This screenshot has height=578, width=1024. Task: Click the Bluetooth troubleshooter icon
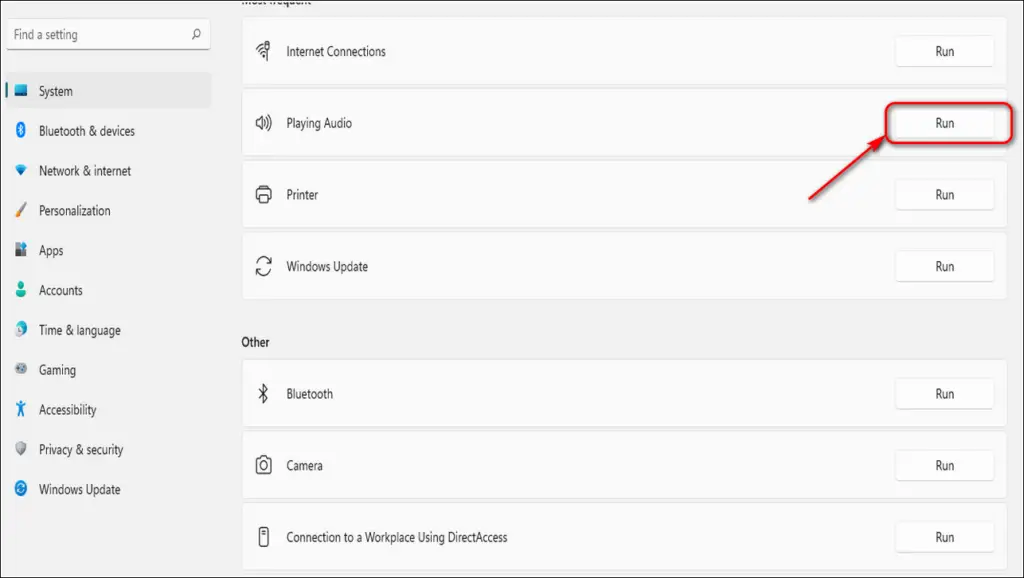[265, 393]
